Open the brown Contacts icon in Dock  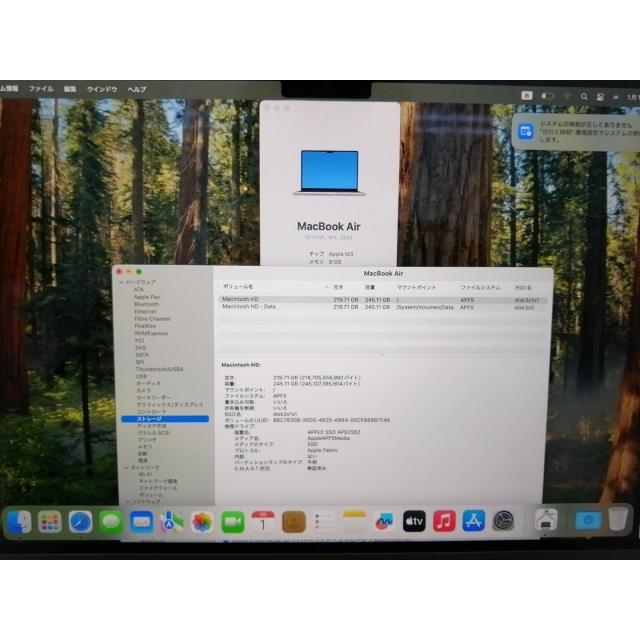point(293,522)
